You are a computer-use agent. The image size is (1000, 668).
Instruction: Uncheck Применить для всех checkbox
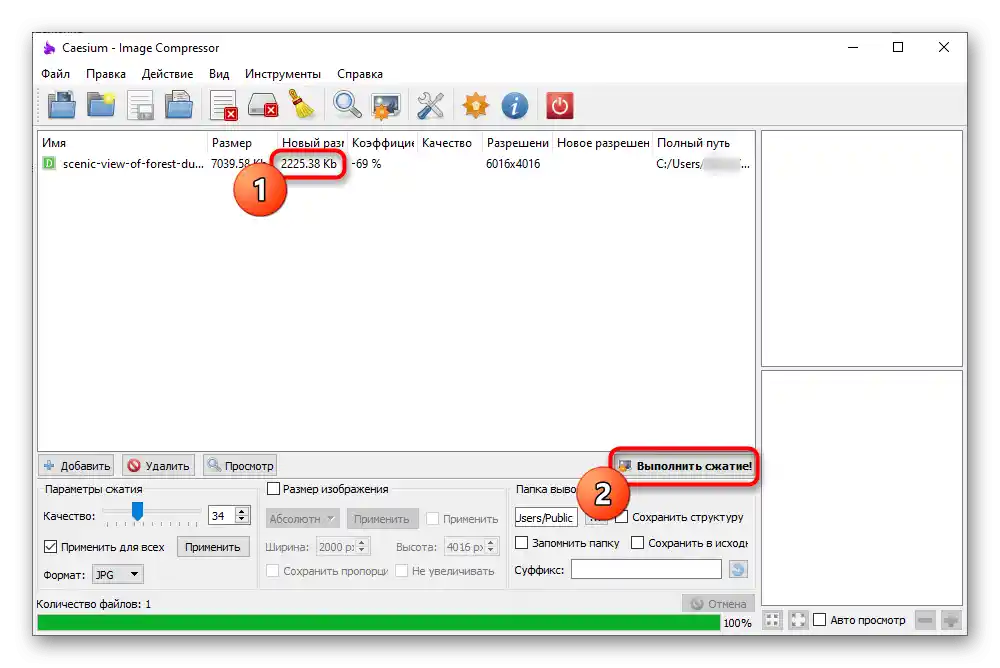[x=50, y=547]
